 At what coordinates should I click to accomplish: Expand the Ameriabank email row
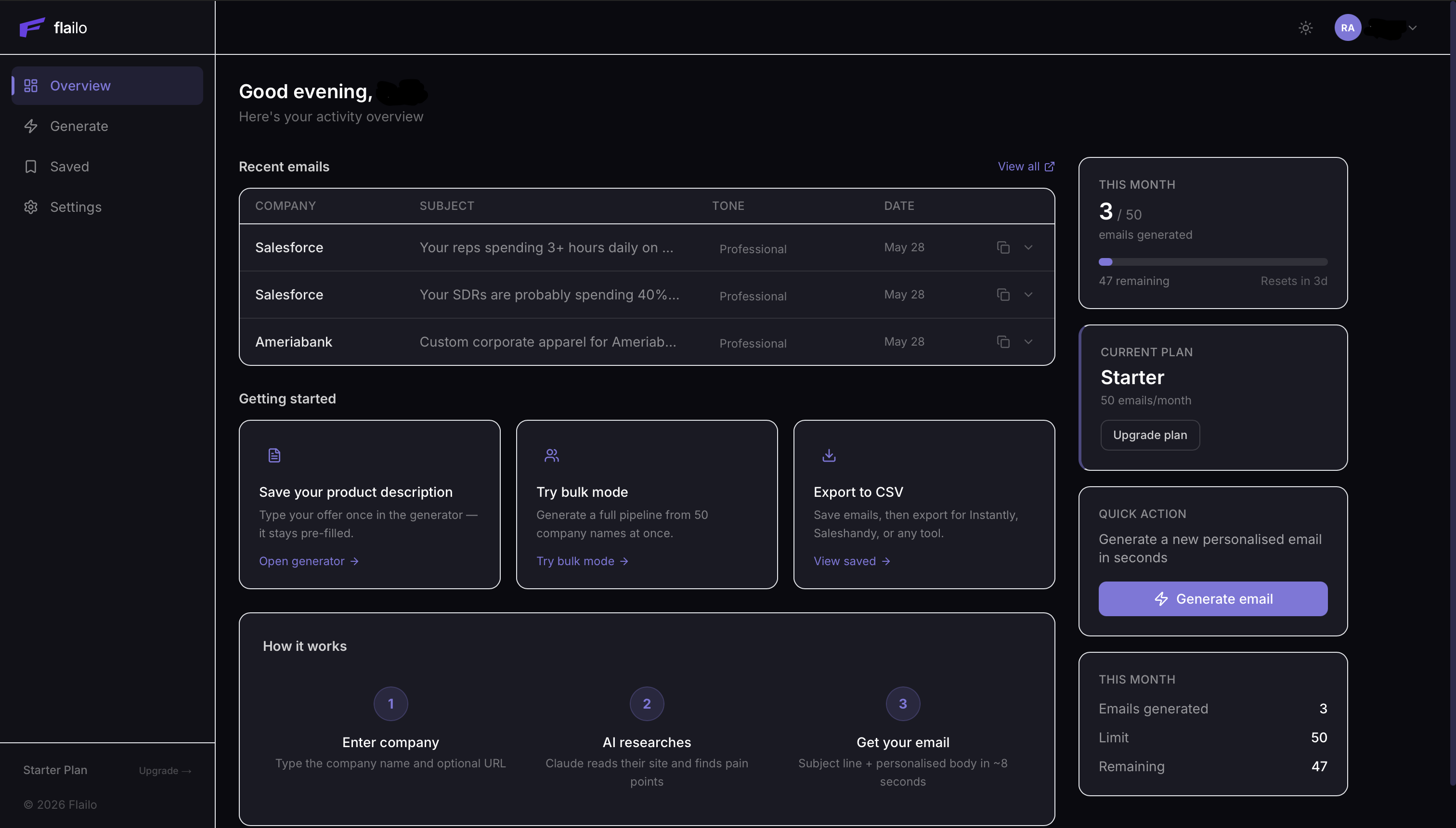point(1028,342)
